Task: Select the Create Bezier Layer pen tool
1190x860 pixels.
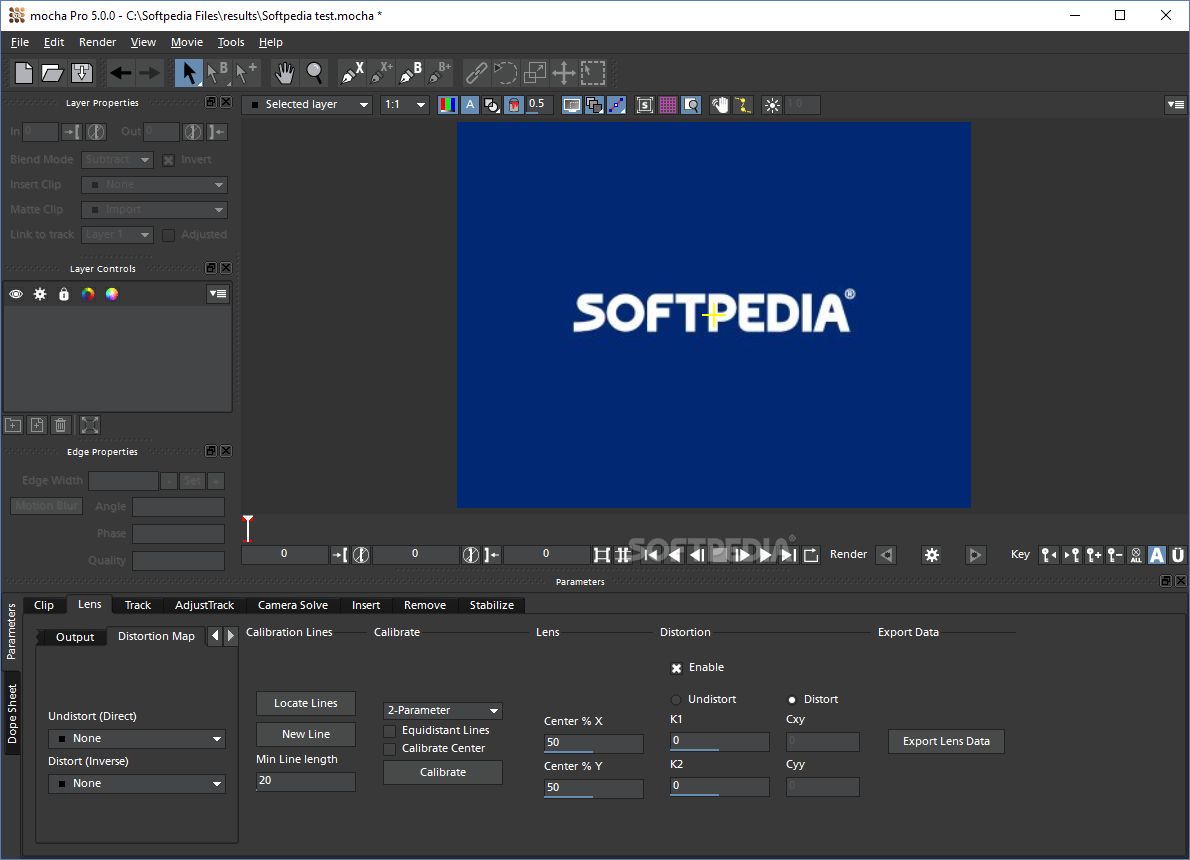Action: point(411,73)
